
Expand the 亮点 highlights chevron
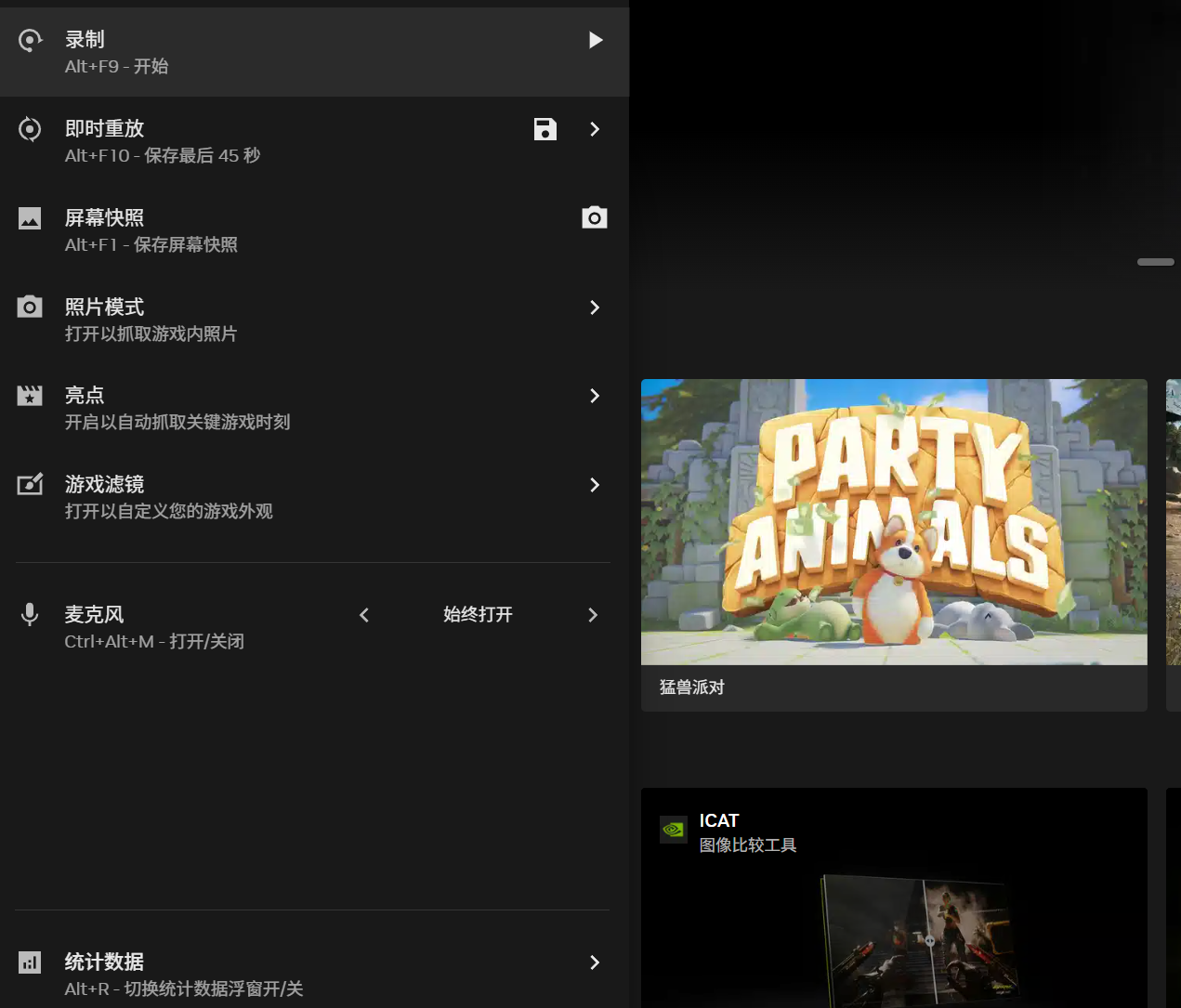[x=595, y=396]
